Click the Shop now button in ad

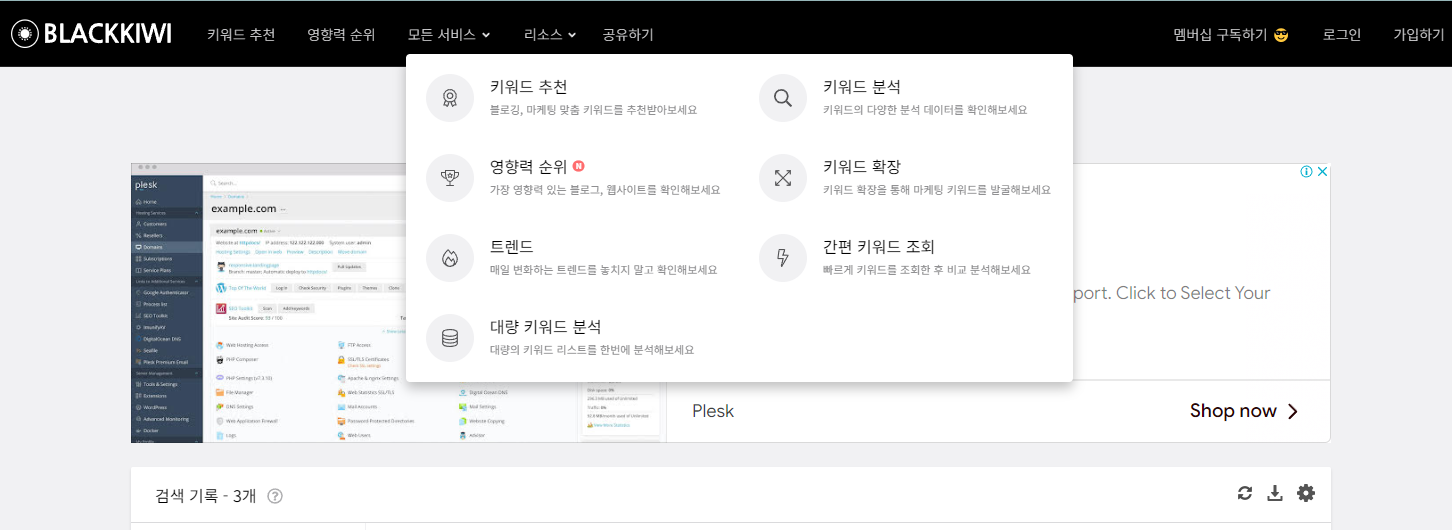click(1244, 411)
